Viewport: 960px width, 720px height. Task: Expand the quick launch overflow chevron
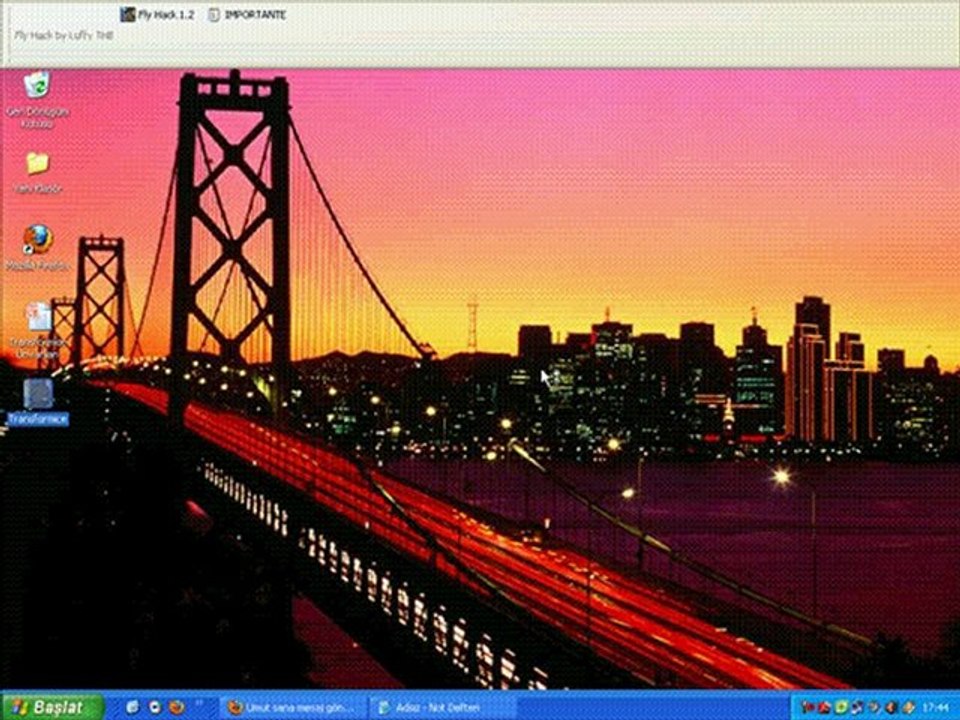pos(199,702)
